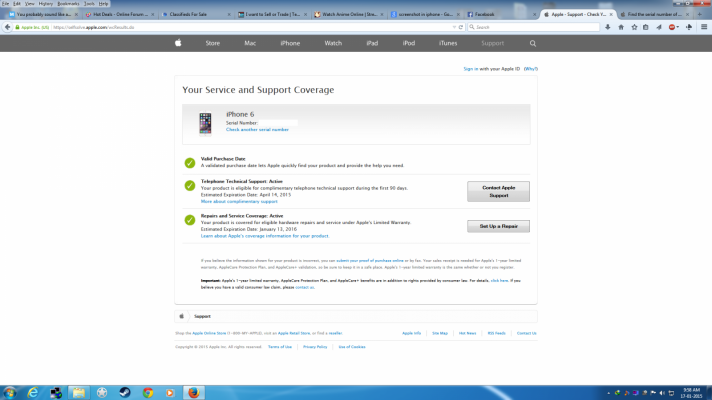The width and height of the screenshot is (712, 400).
Task: Switch to the Watch Anime Online tab
Action: [348, 15]
